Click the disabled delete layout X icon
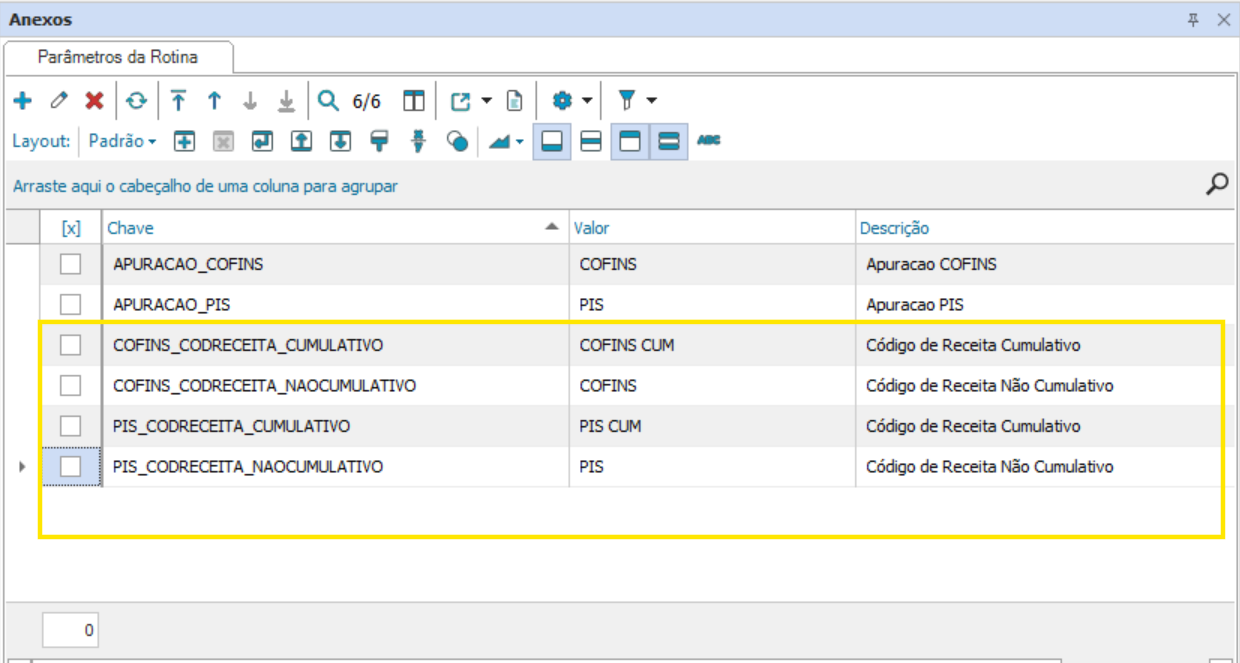Viewport: 1240px width, 663px height. click(x=223, y=141)
